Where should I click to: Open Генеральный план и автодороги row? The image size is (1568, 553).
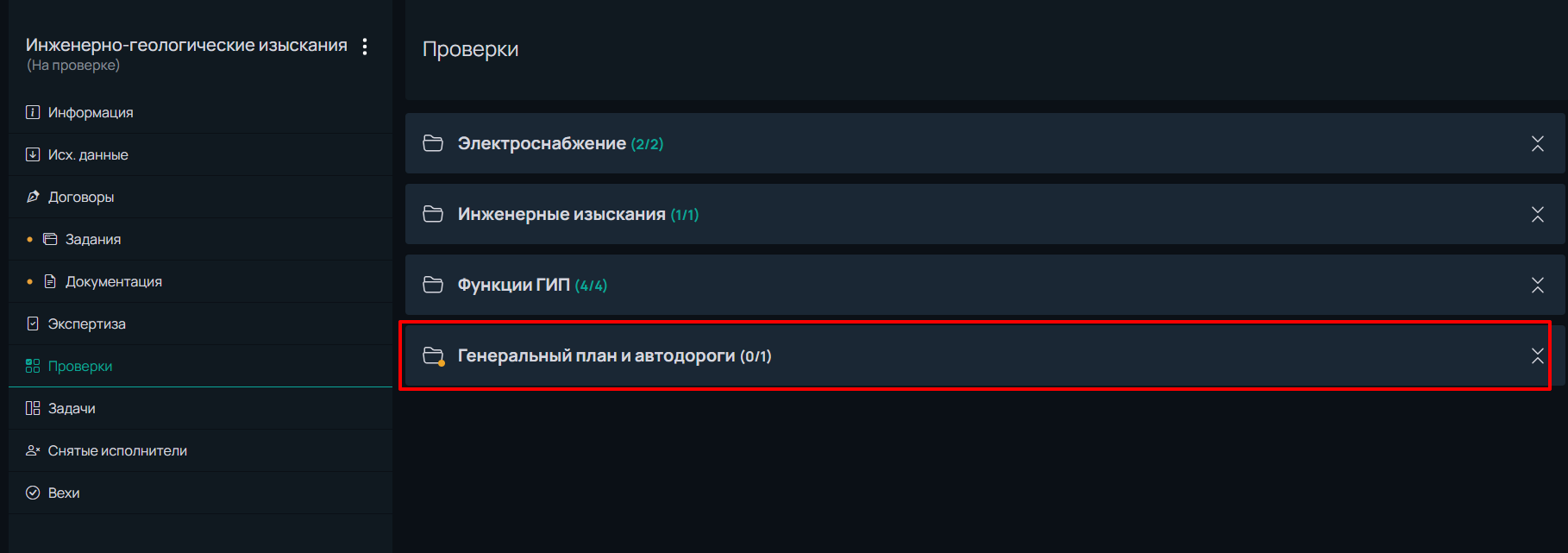[x=975, y=355]
